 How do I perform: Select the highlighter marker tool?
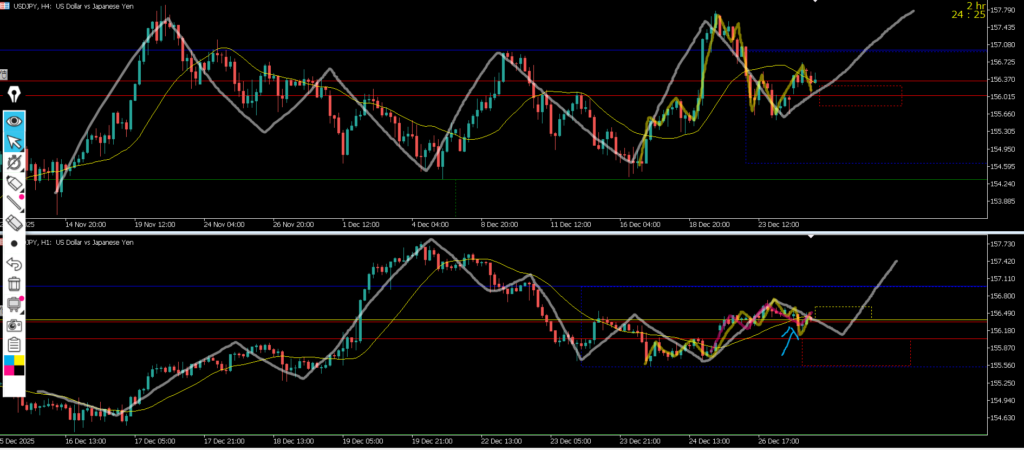tap(15, 182)
